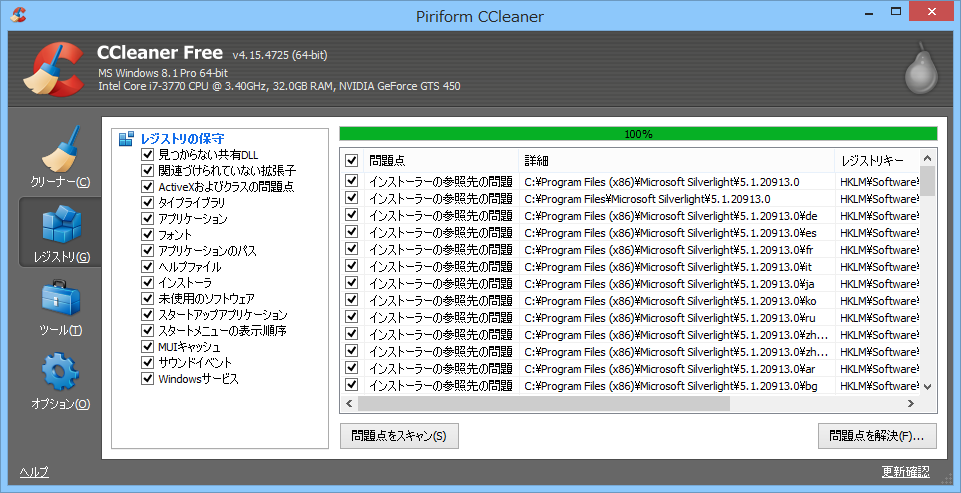Toggle アプリケーション checkbox
This screenshot has width=961, height=493.
tap(147, 218)
